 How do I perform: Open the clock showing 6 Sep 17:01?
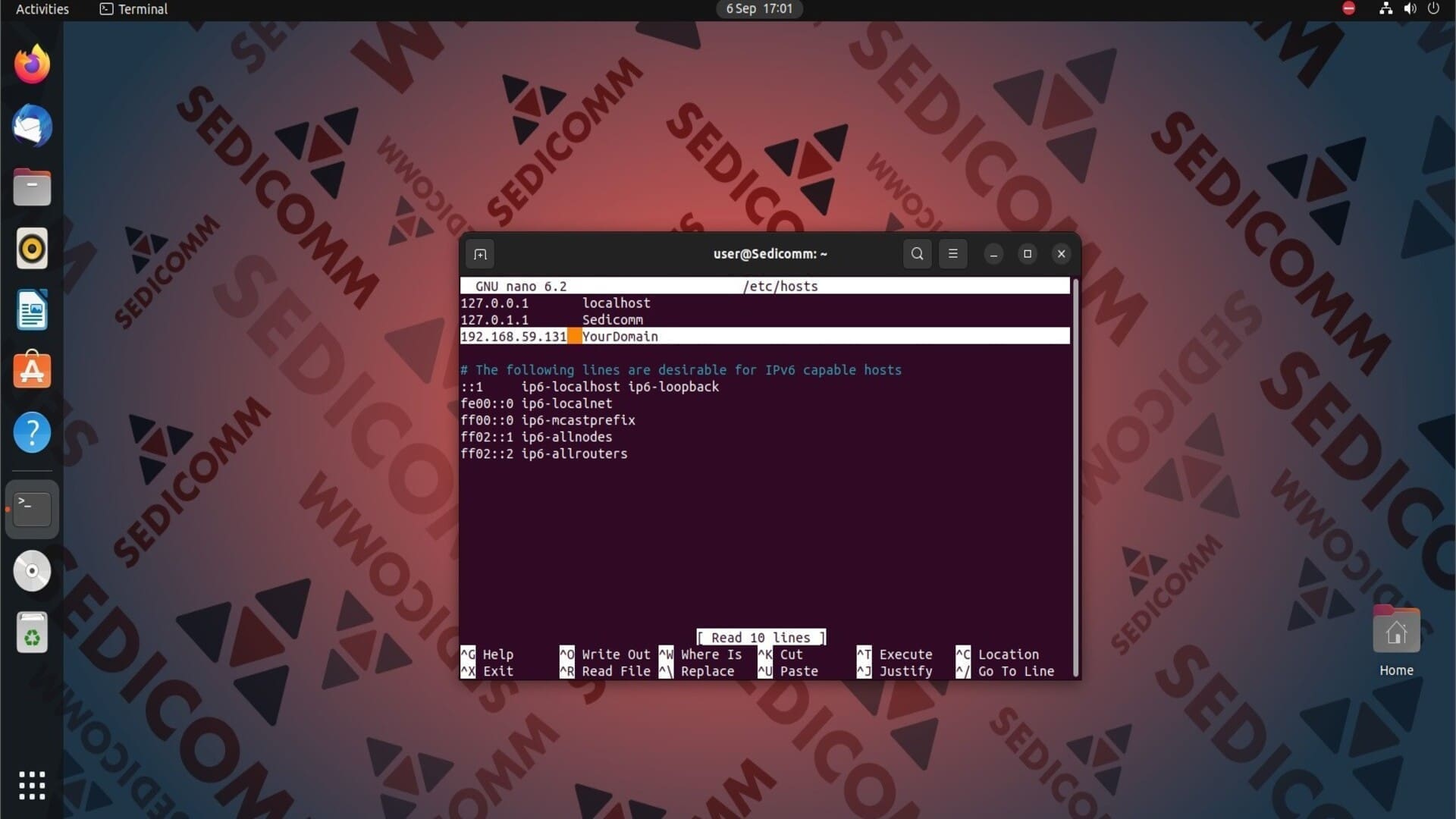(x=758, y=9)
